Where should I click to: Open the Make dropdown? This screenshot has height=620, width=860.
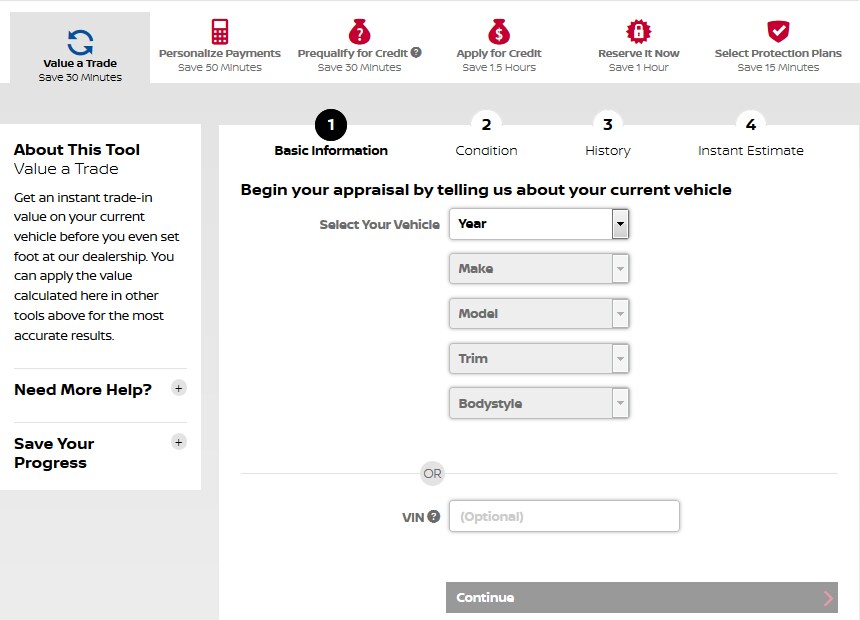coord(539,269)
